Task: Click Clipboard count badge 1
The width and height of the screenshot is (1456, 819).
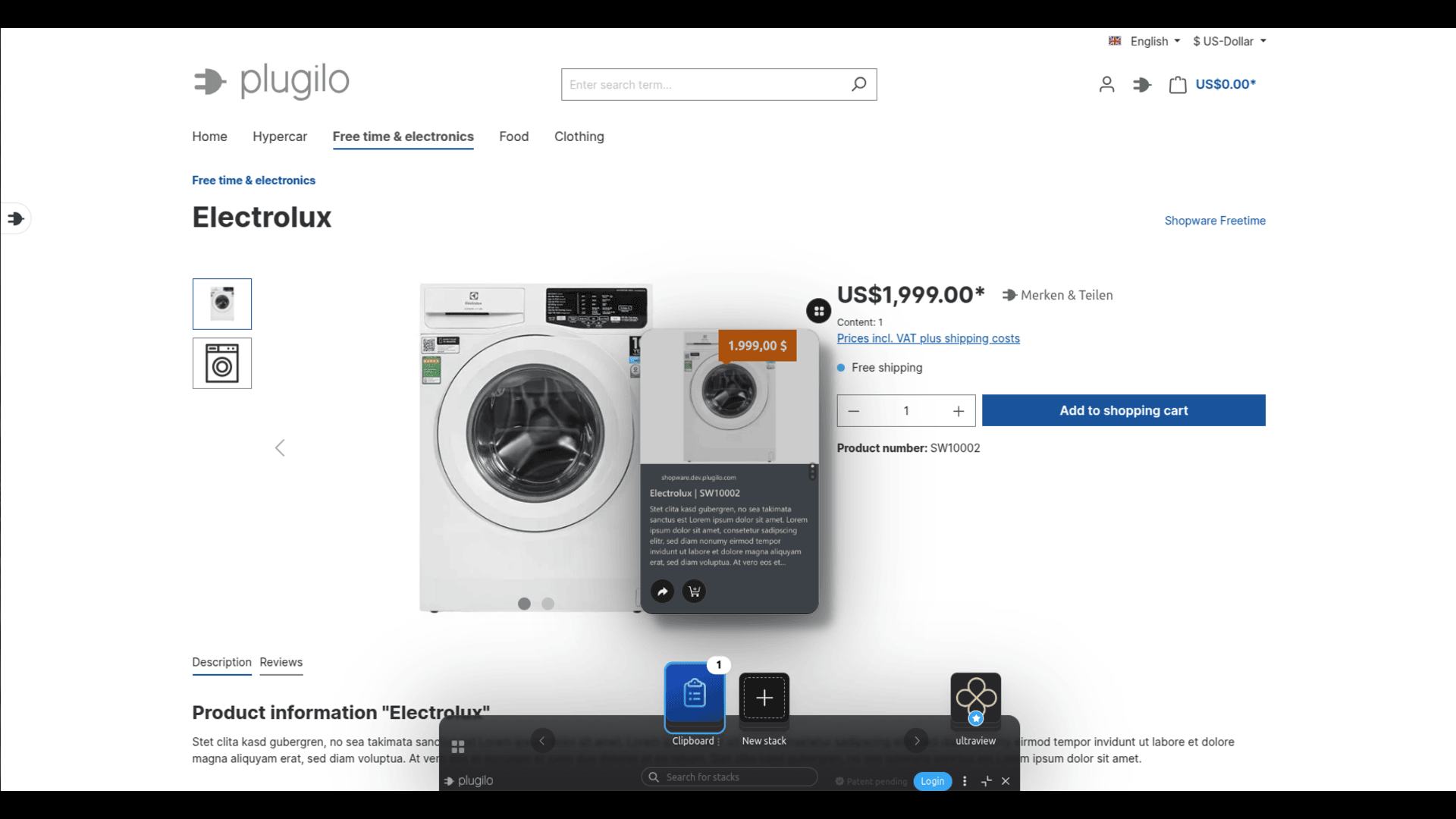Action: 719,665
